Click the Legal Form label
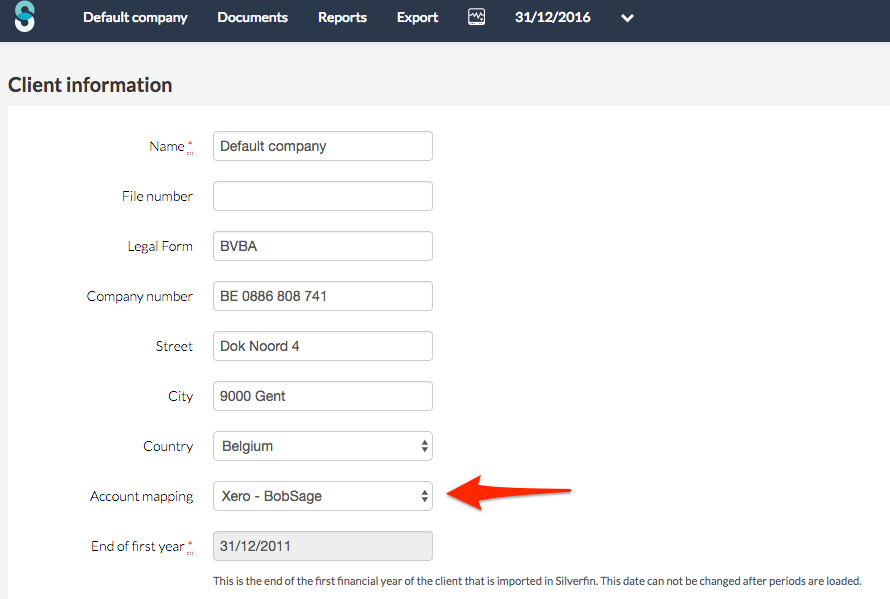Image resolution: width=890 pixels, height=599 pixels. 160,246
